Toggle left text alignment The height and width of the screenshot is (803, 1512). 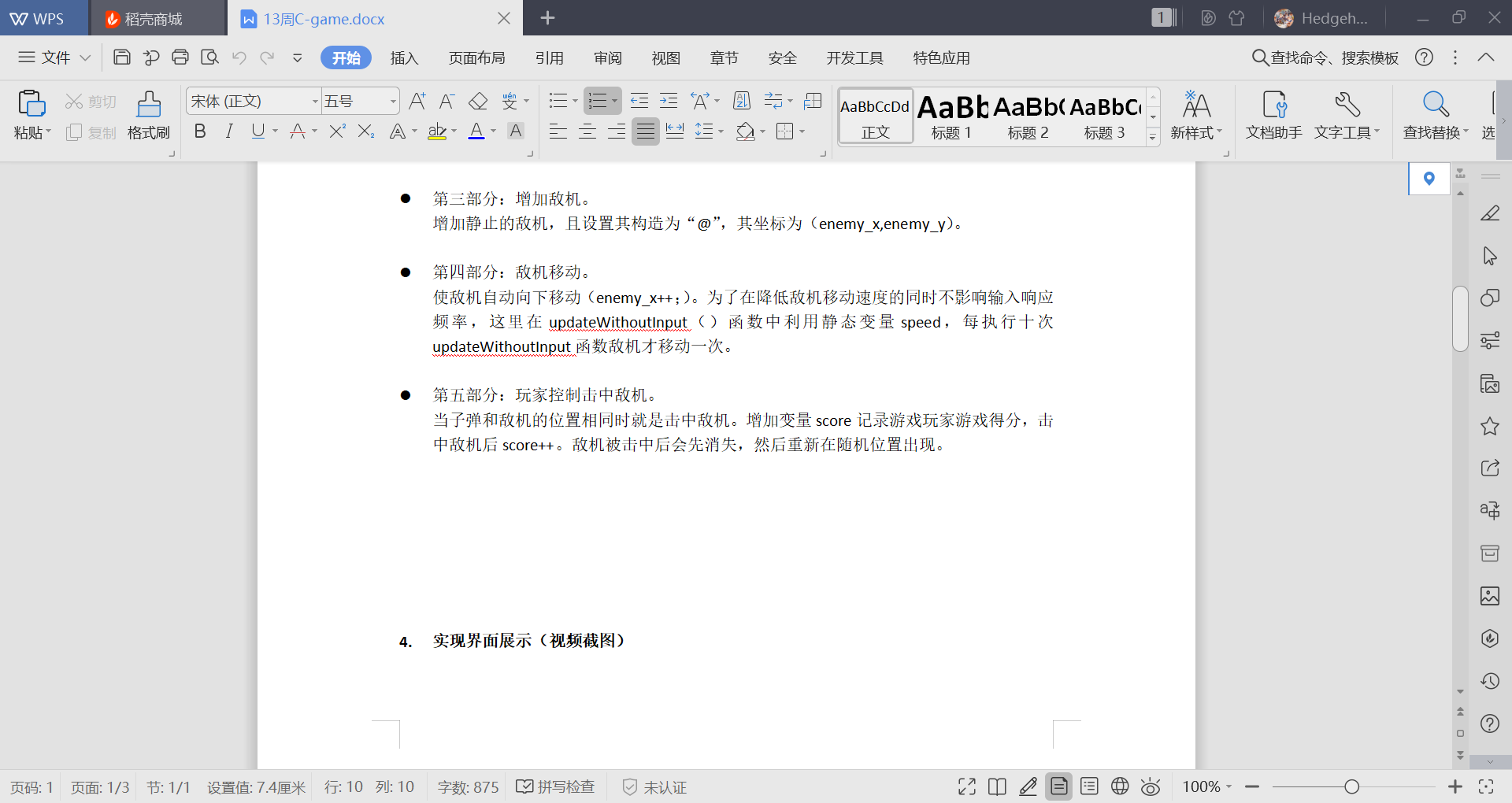point(558,131)
